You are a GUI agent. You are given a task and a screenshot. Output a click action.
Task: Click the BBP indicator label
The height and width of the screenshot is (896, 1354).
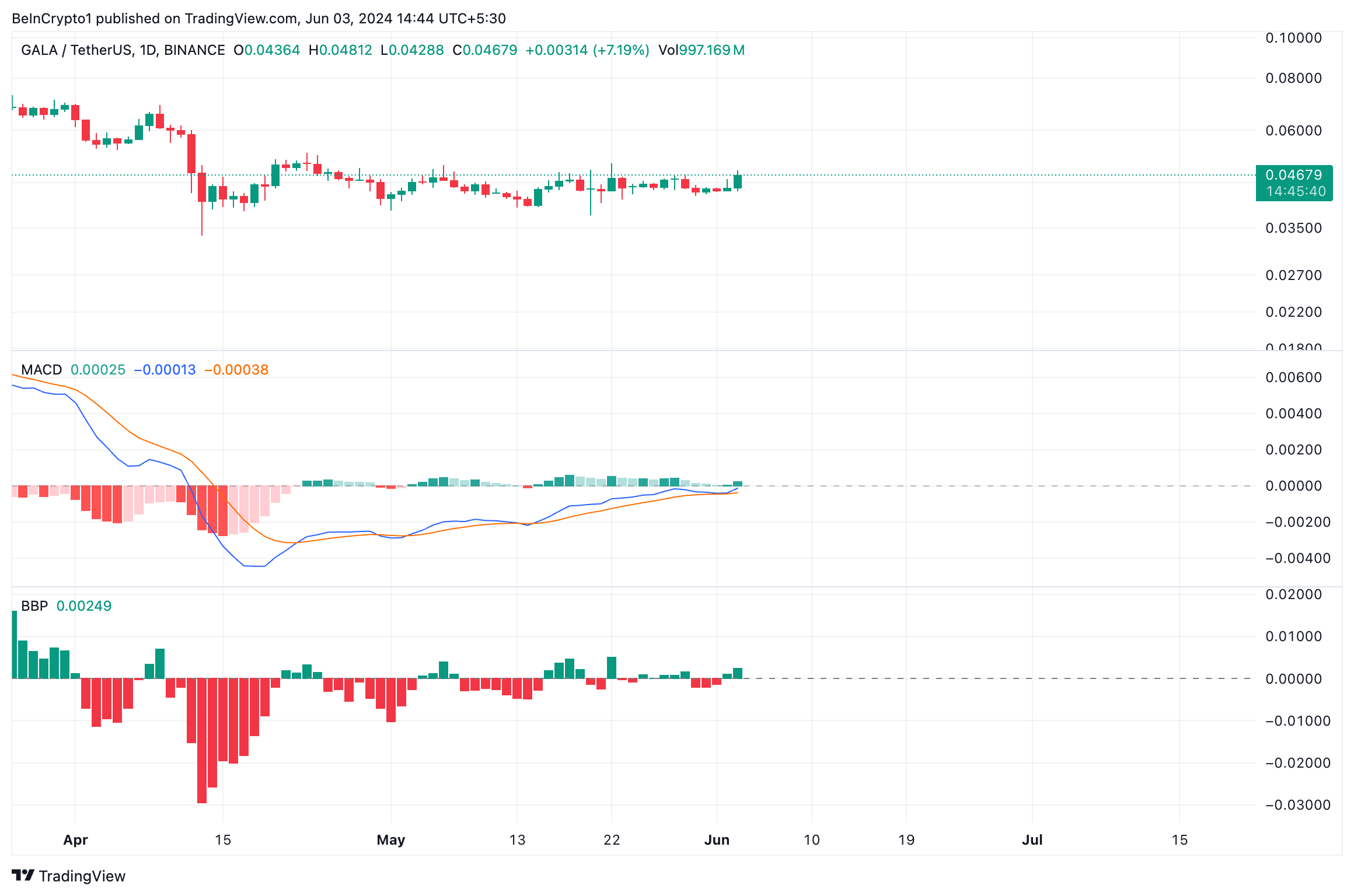(x=34, y=606)
